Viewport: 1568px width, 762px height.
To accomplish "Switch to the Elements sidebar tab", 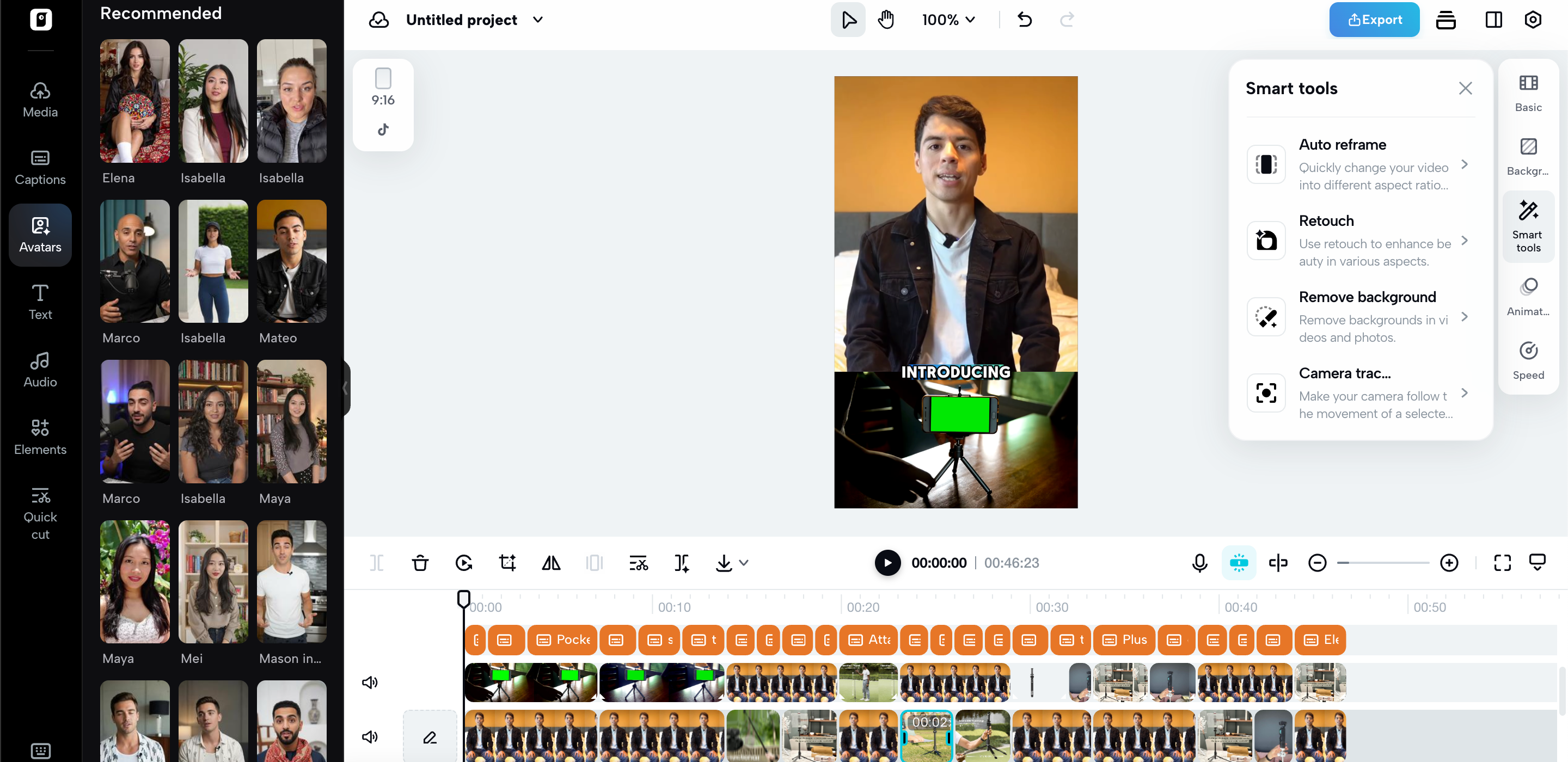I will [x=40, y=437].
